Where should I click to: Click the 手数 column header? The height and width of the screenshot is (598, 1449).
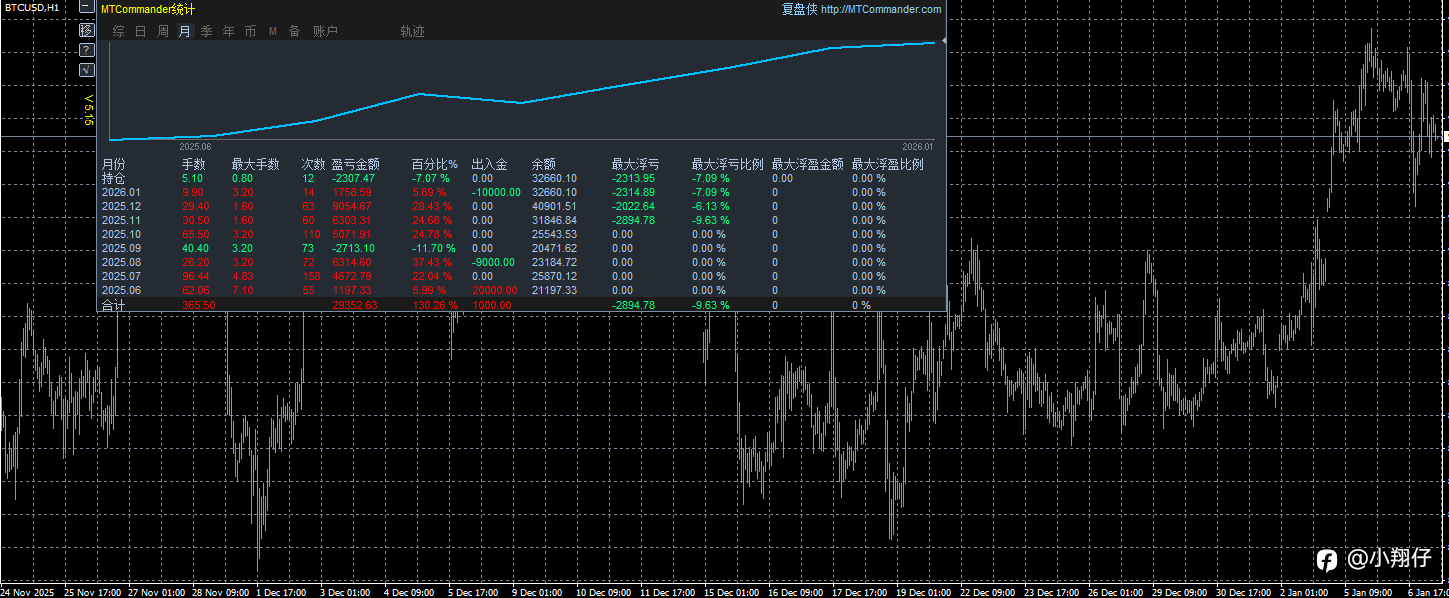coord(193,164)
